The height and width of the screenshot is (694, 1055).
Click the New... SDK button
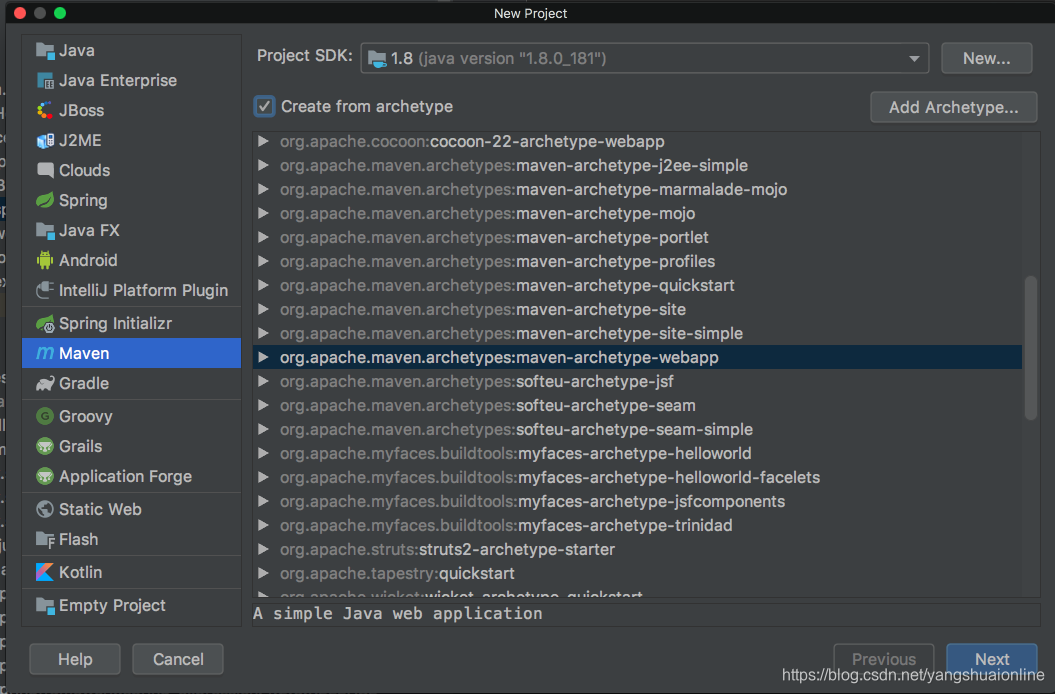[x=986, y=59]
